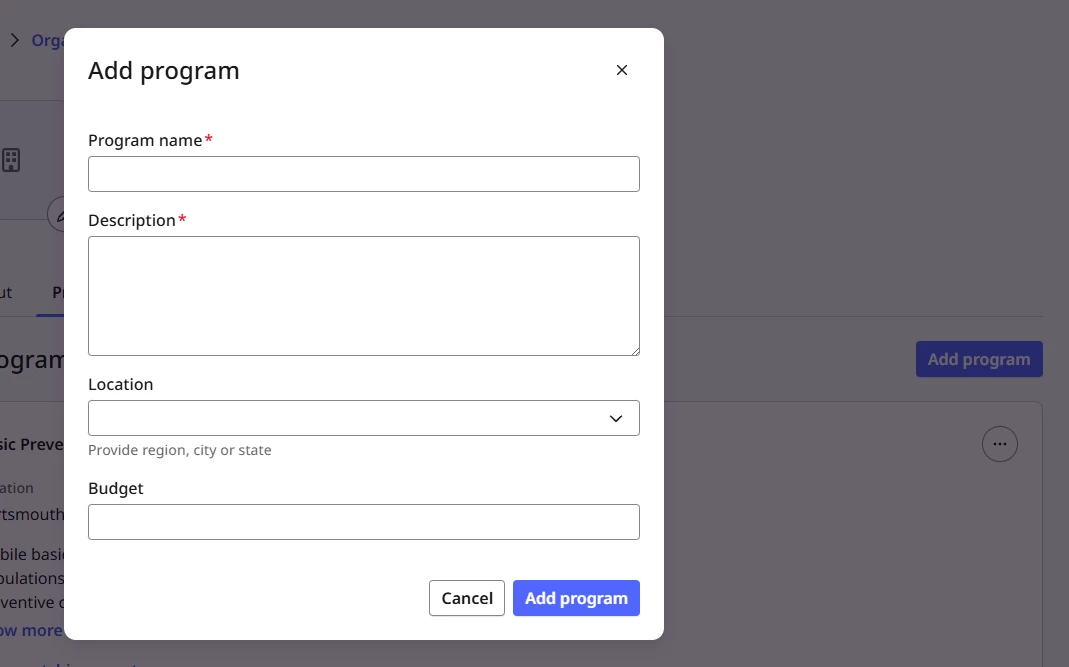Viewport: 1069px width, 667px height.
Task: Click inside the Description text area
Action: [363, 296]
